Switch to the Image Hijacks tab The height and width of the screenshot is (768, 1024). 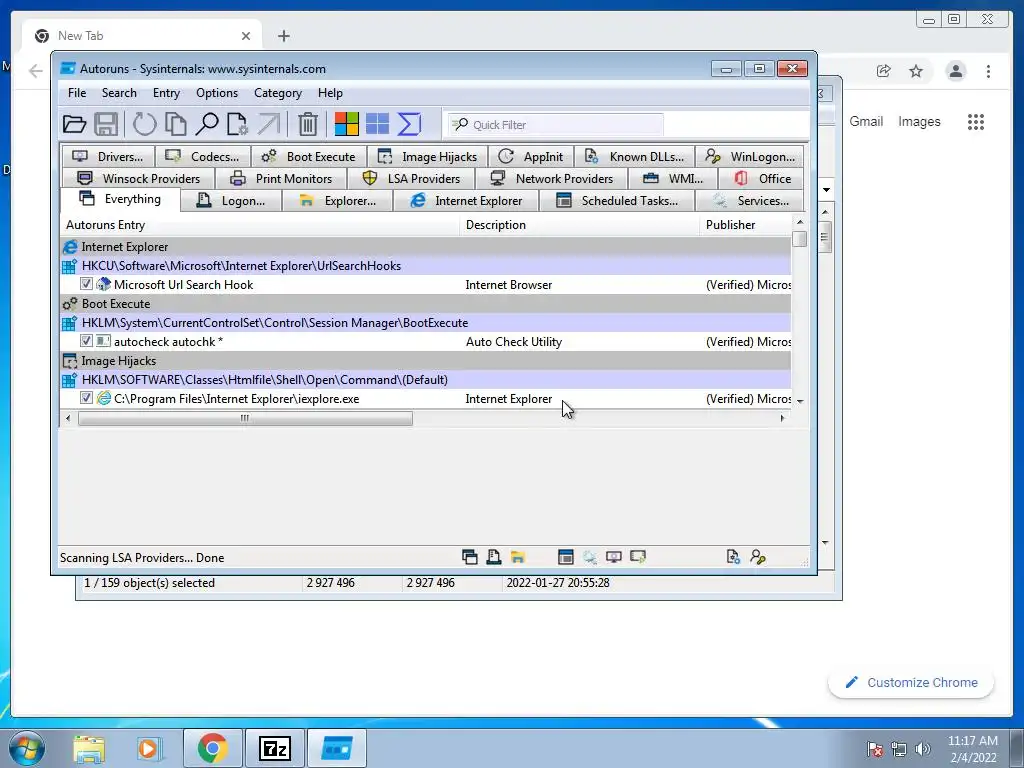pos(428,157)
